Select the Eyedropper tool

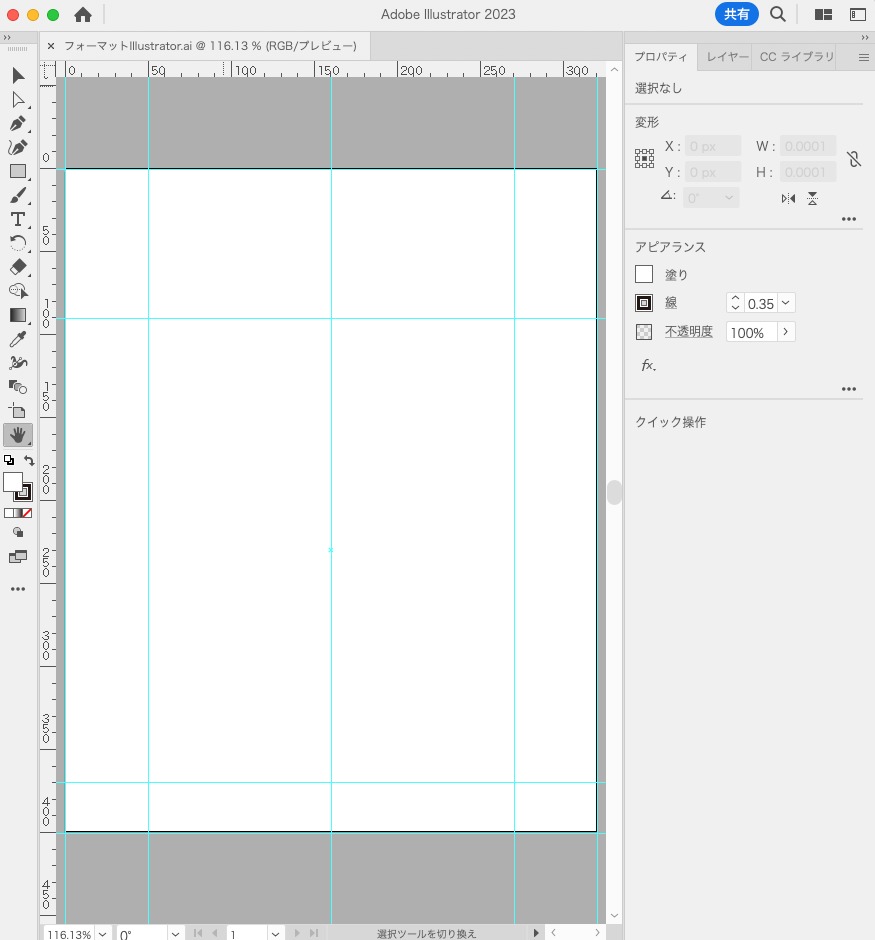pos(18,339)
